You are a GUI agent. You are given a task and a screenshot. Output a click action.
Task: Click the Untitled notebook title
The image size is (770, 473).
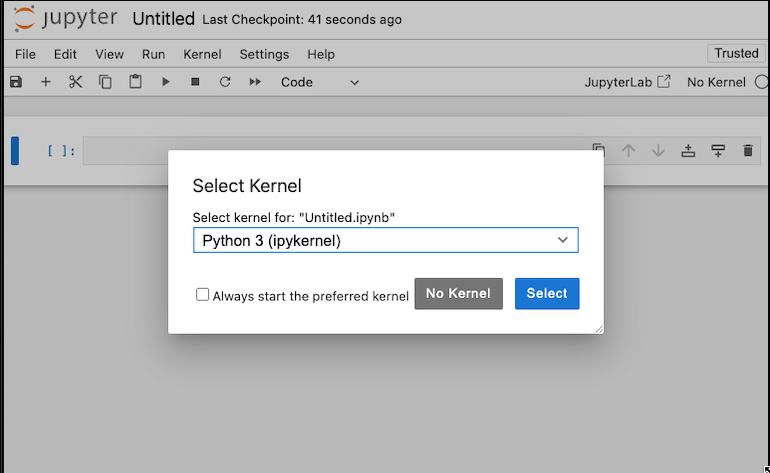tap(163, 19)
